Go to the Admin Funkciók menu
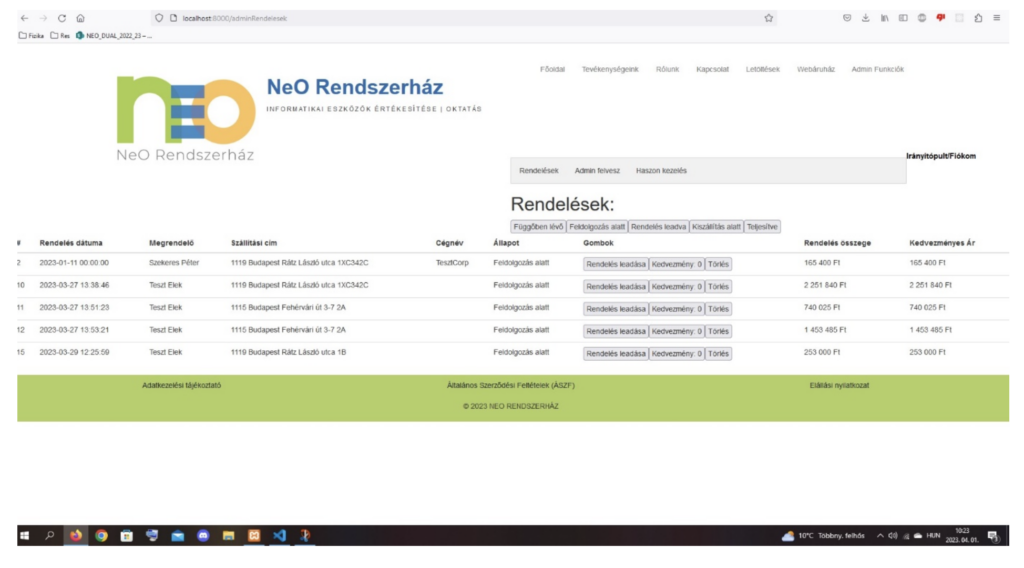The width and height of the screenshot is (1024, 568). click(x=877, y=69)
